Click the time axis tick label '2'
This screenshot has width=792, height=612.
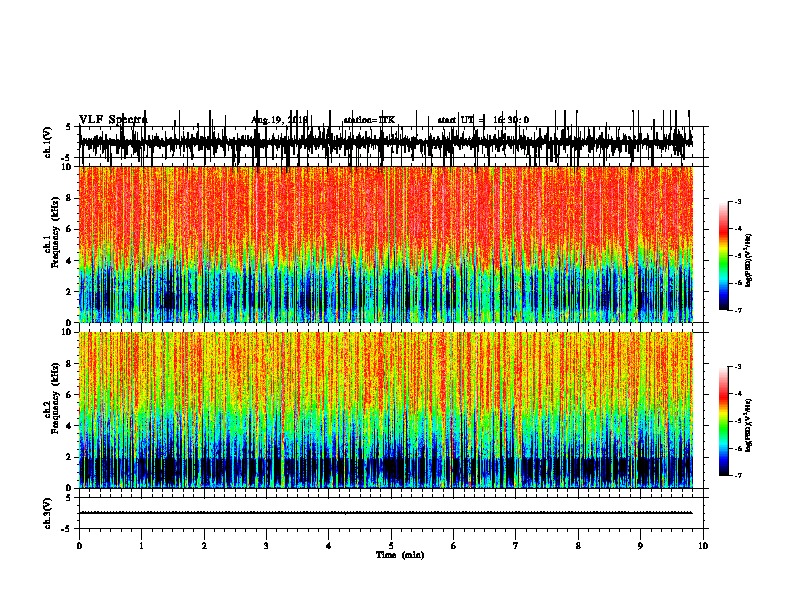(x=204, y=546)
